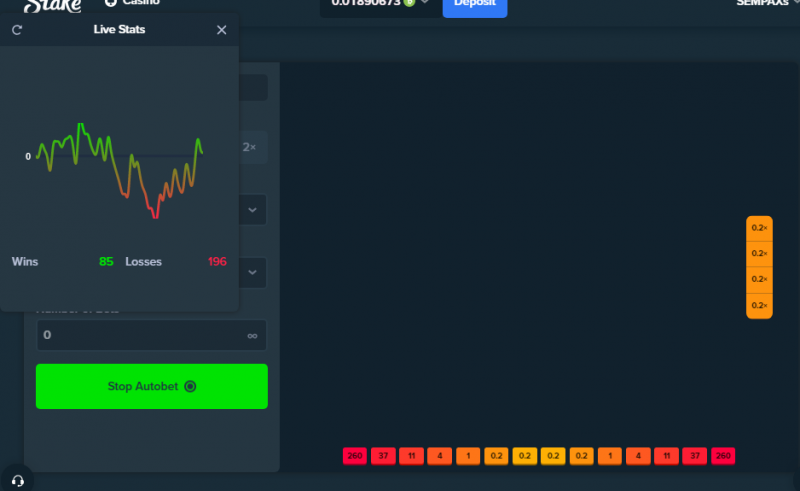Click the rightmost 260 multiplier box

[x=723, y=456]
